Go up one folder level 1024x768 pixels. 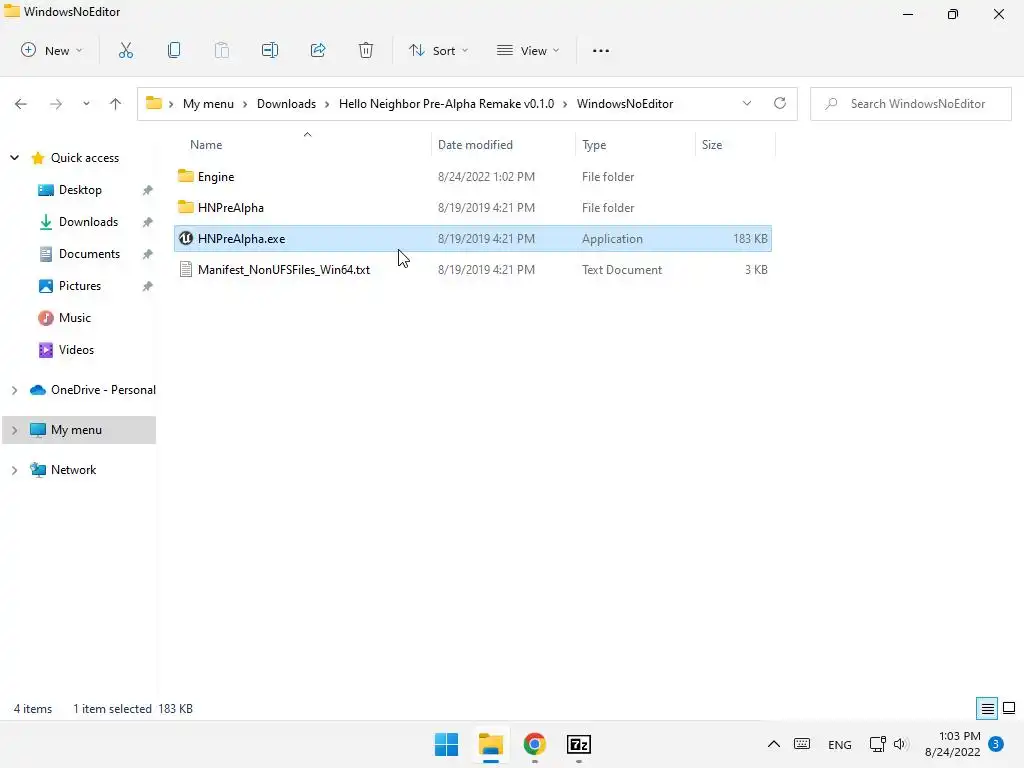116,104
